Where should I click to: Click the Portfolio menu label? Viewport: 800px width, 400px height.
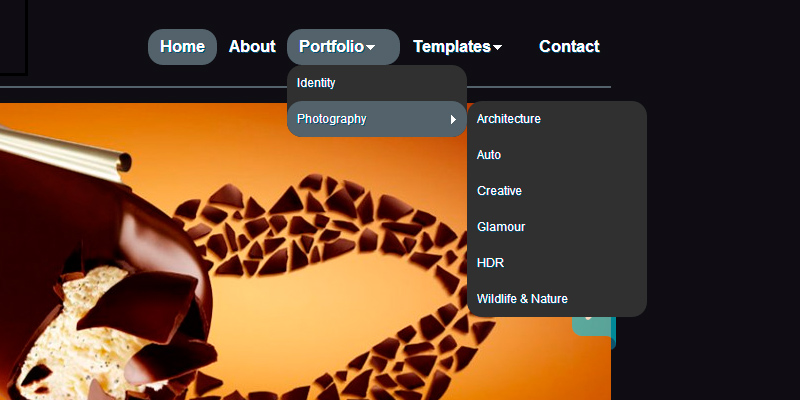(331, 46)
